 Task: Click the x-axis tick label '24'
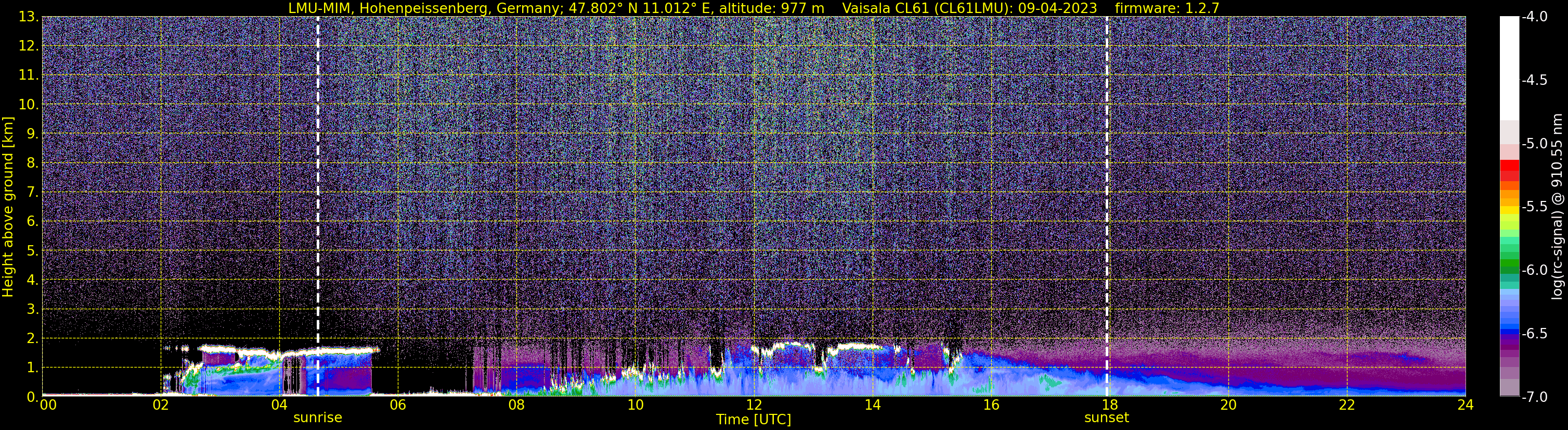click(x=1466, y=405)
